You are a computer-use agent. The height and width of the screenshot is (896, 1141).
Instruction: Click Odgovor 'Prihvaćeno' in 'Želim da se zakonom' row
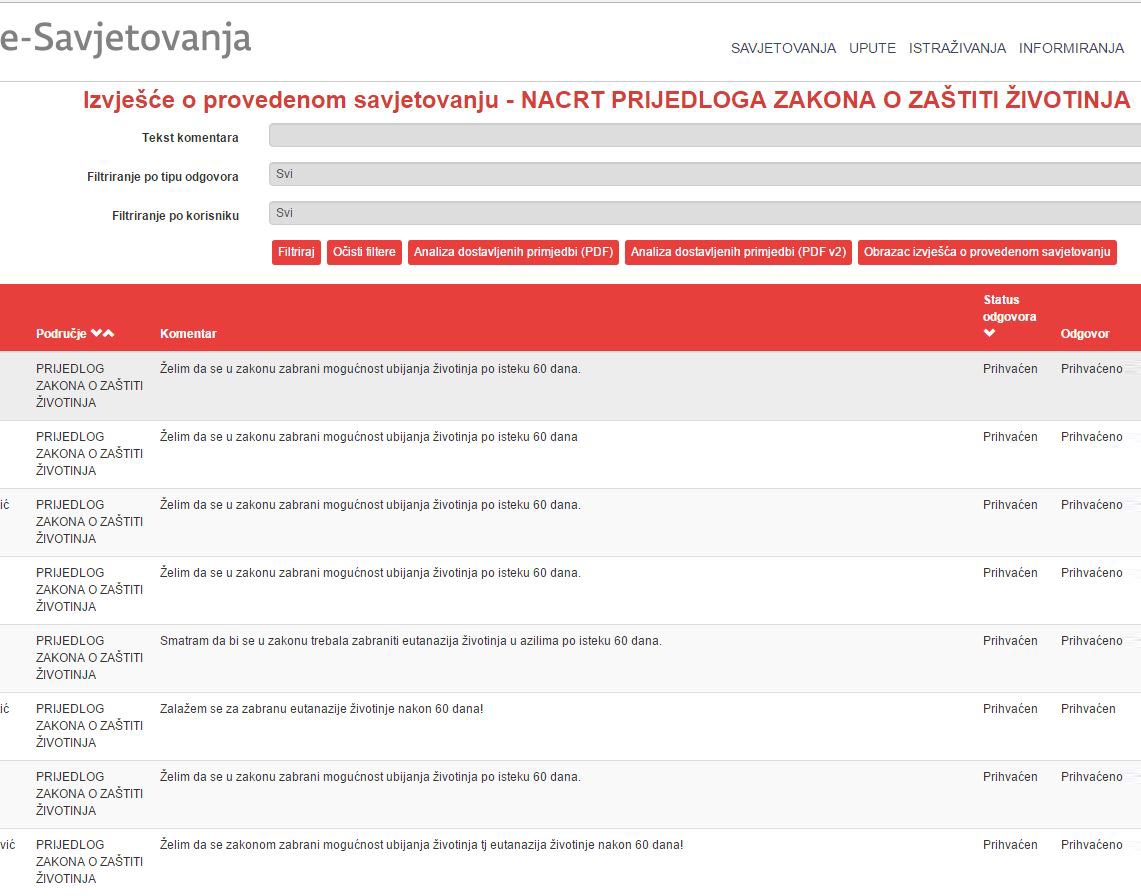coord(1092,845)
